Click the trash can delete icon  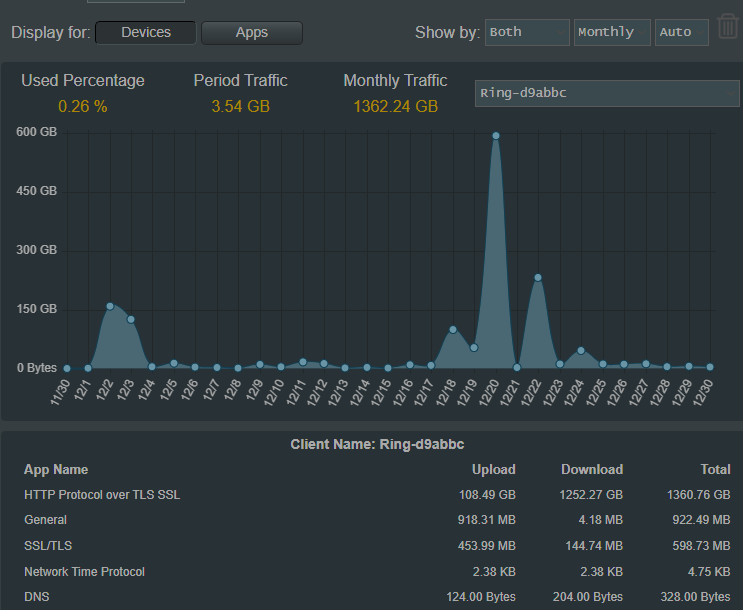click(728, 26)
